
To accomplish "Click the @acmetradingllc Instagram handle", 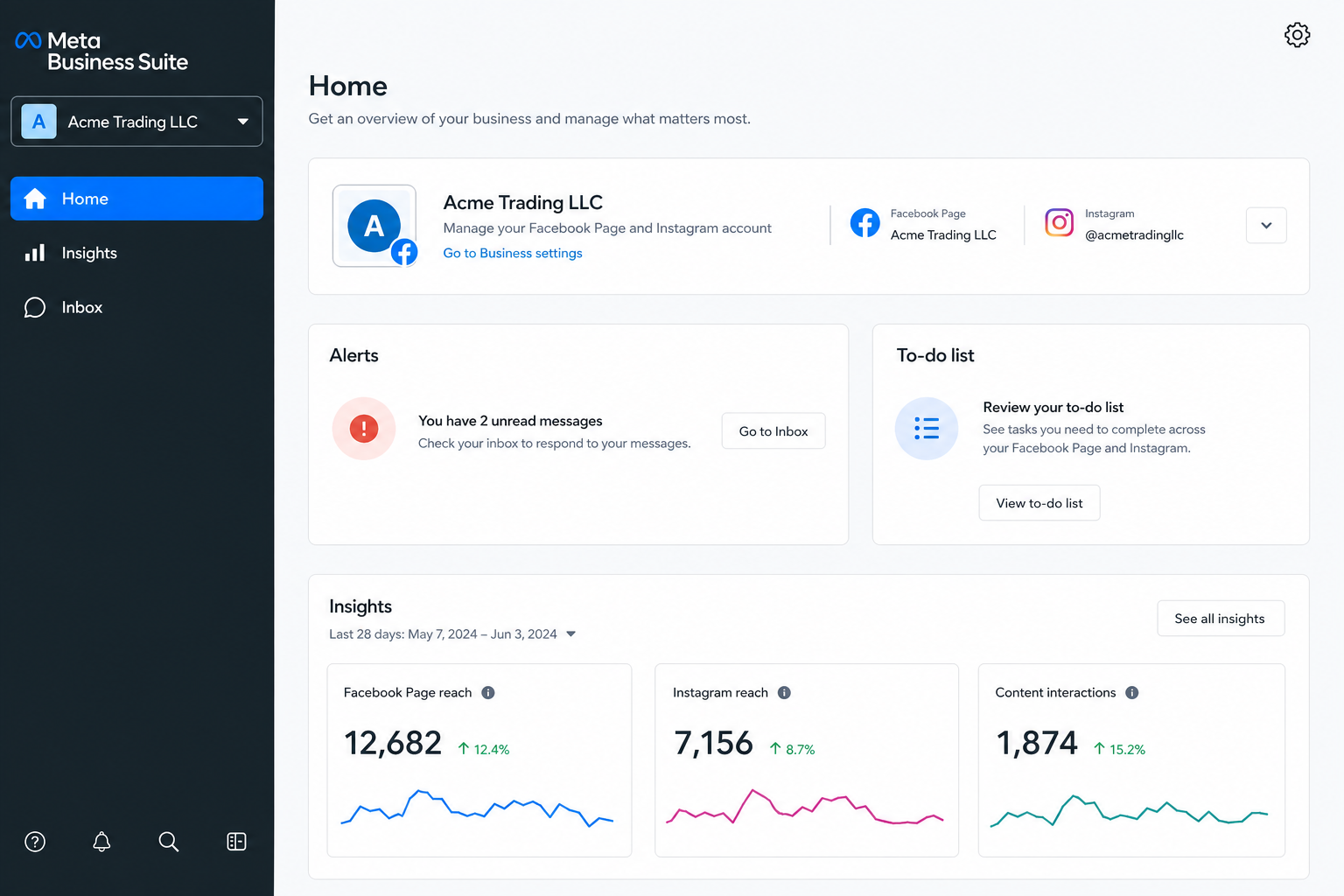I will (1134, 235).
